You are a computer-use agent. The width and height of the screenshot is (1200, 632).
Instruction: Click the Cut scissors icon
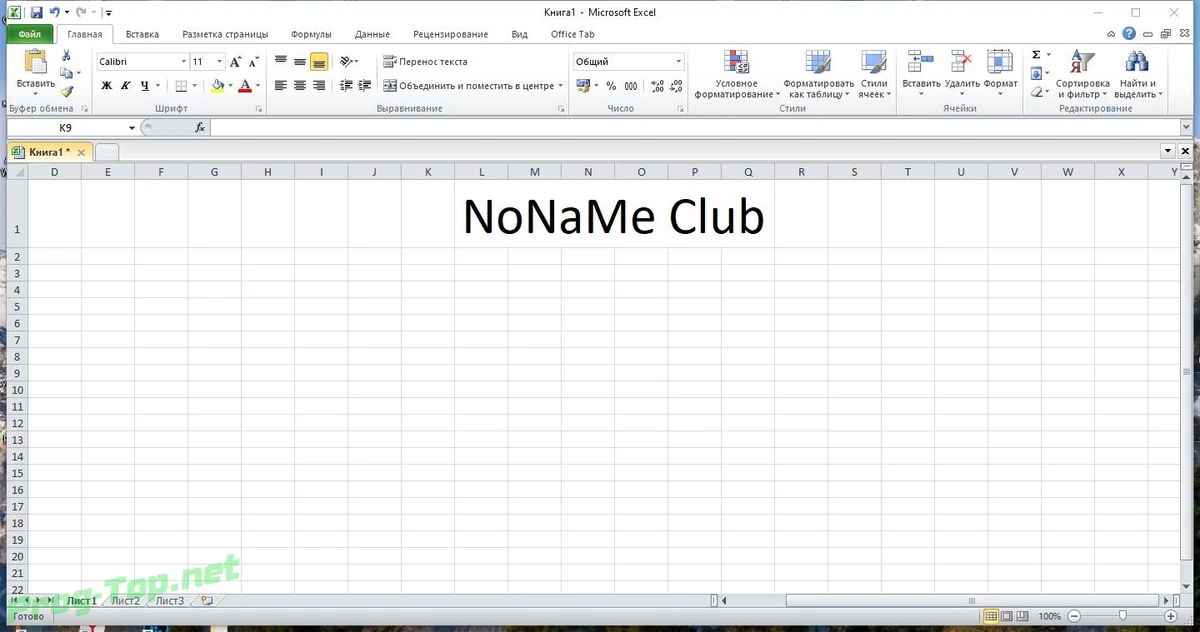point(67,55)
